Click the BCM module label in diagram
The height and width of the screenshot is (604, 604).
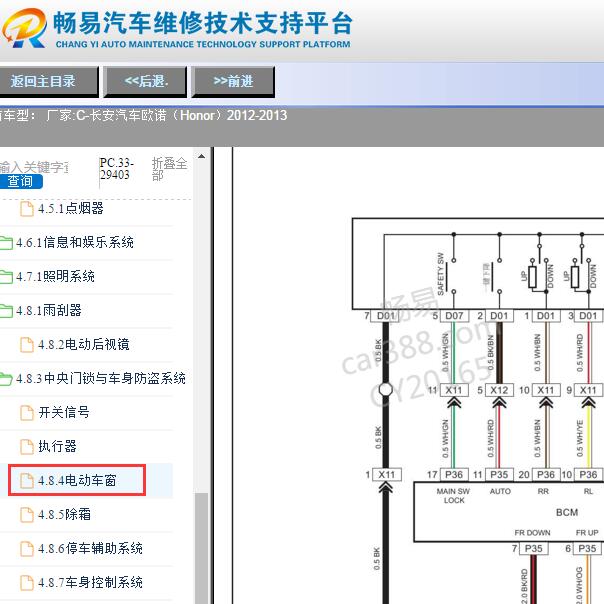567,513
